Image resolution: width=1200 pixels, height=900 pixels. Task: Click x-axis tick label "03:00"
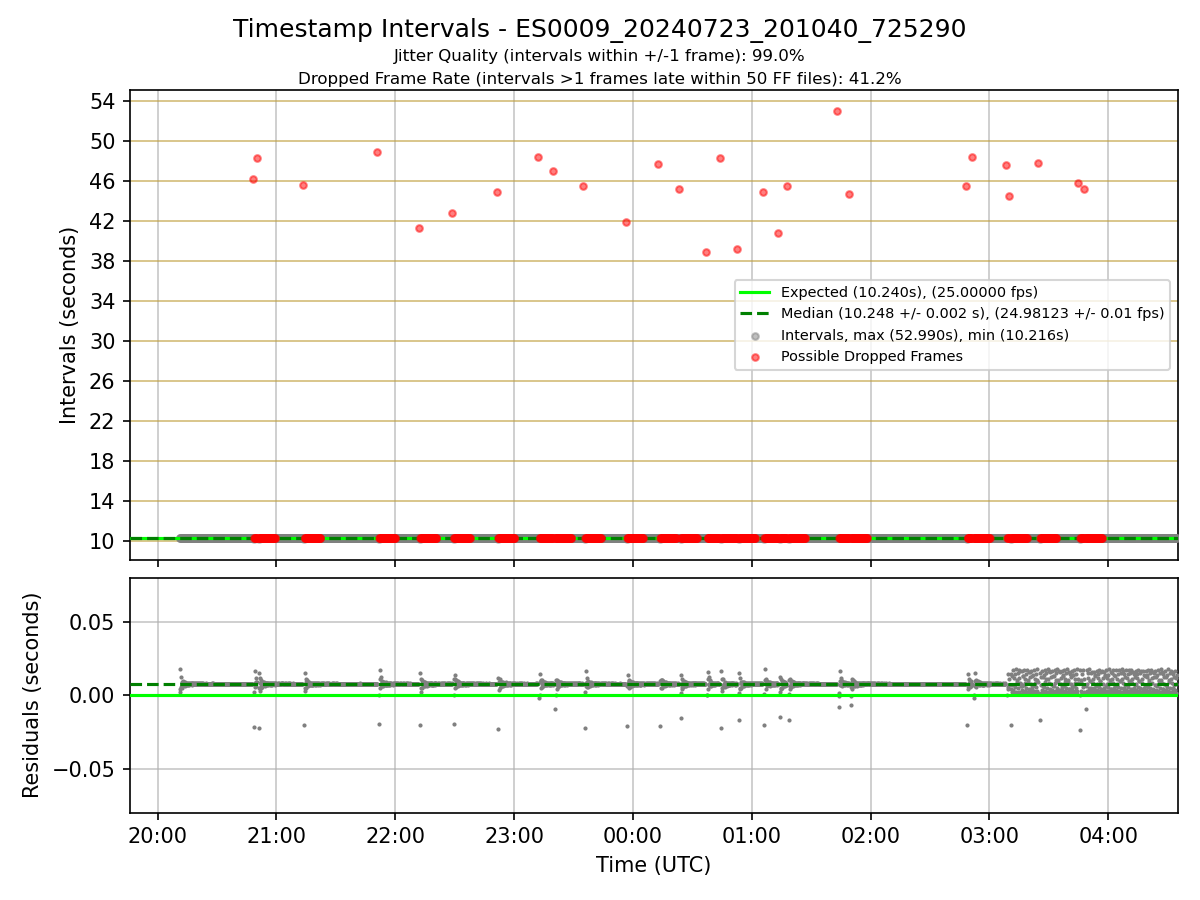pos(989,837)
